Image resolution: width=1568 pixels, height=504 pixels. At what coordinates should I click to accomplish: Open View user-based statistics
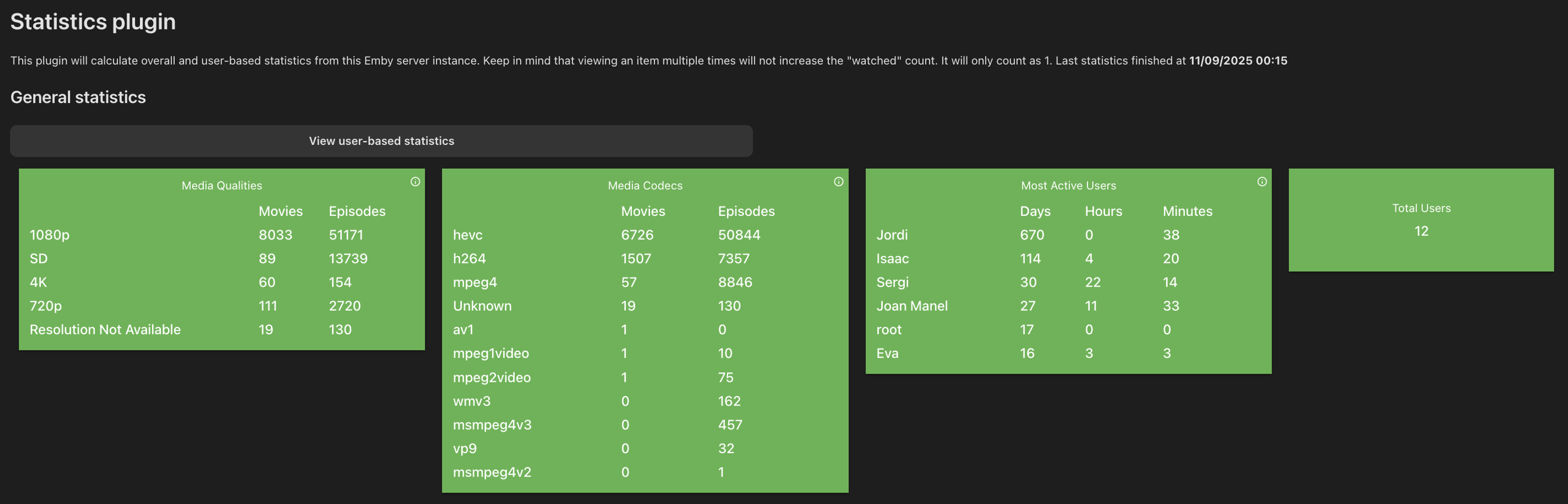pyautogui.click(x=381, y=141)
